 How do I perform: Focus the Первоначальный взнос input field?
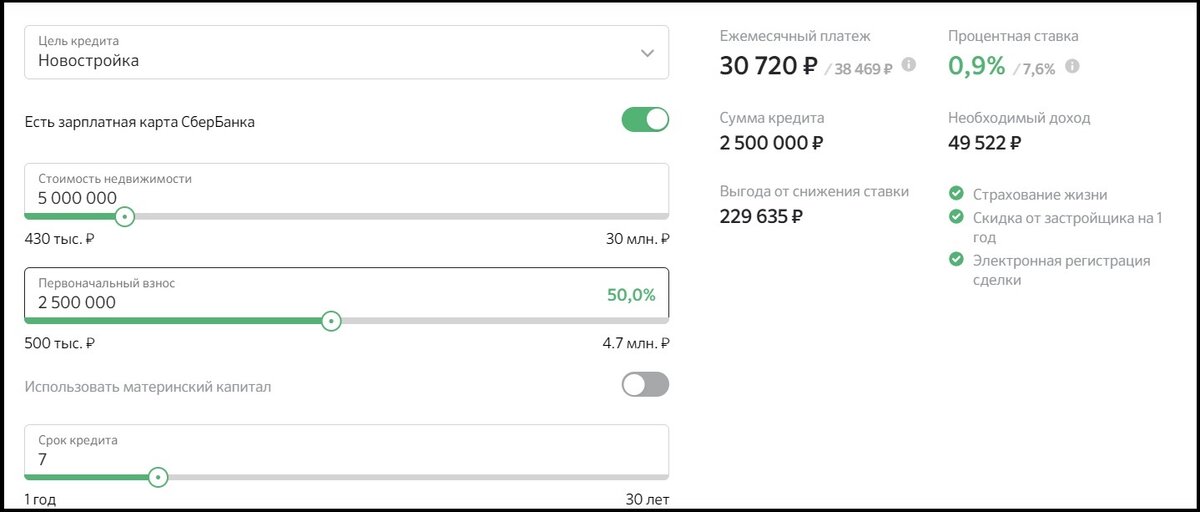tap(300, 302)
